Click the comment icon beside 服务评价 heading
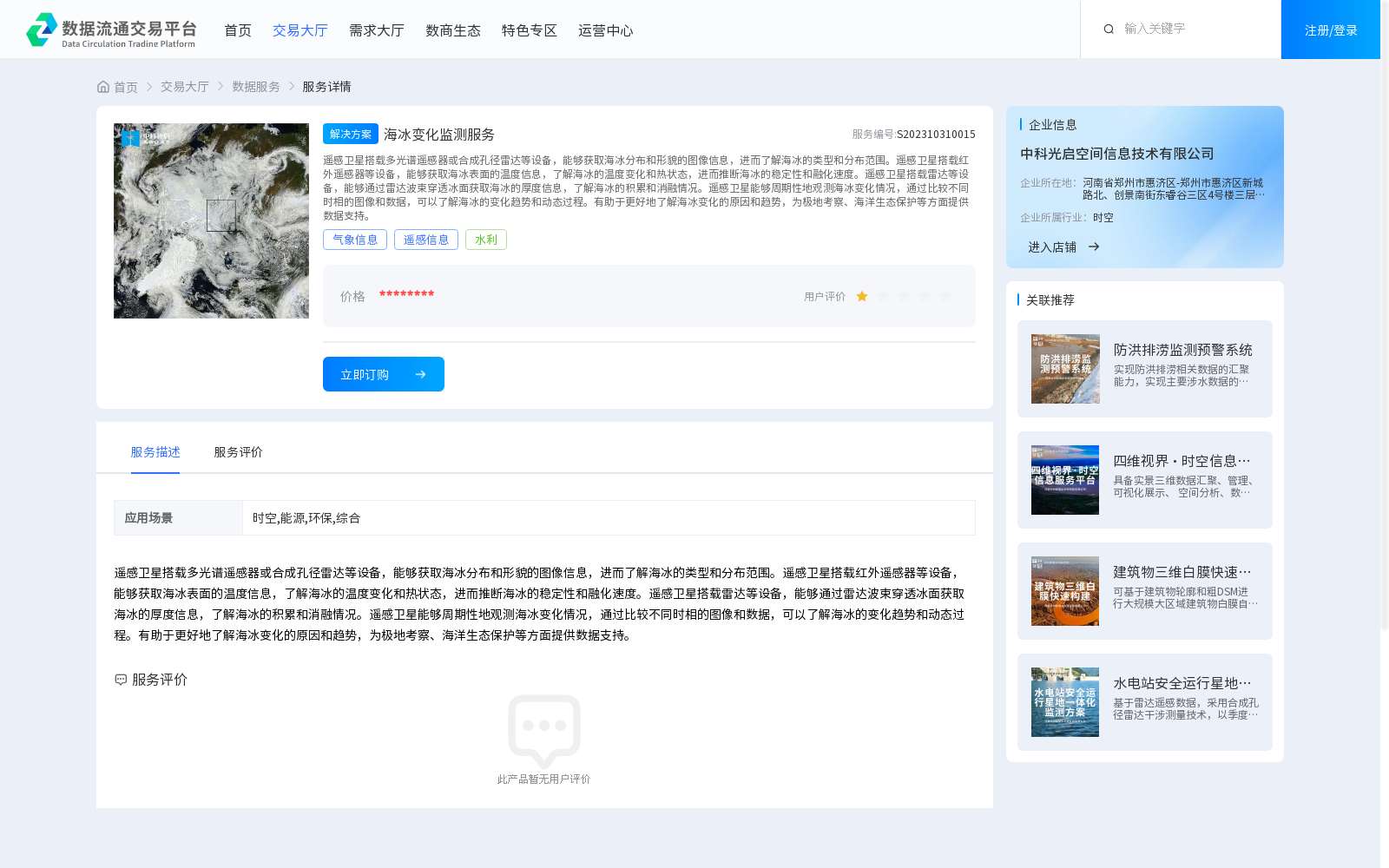Screen dimensions: 1389x868 pos(121,680)
